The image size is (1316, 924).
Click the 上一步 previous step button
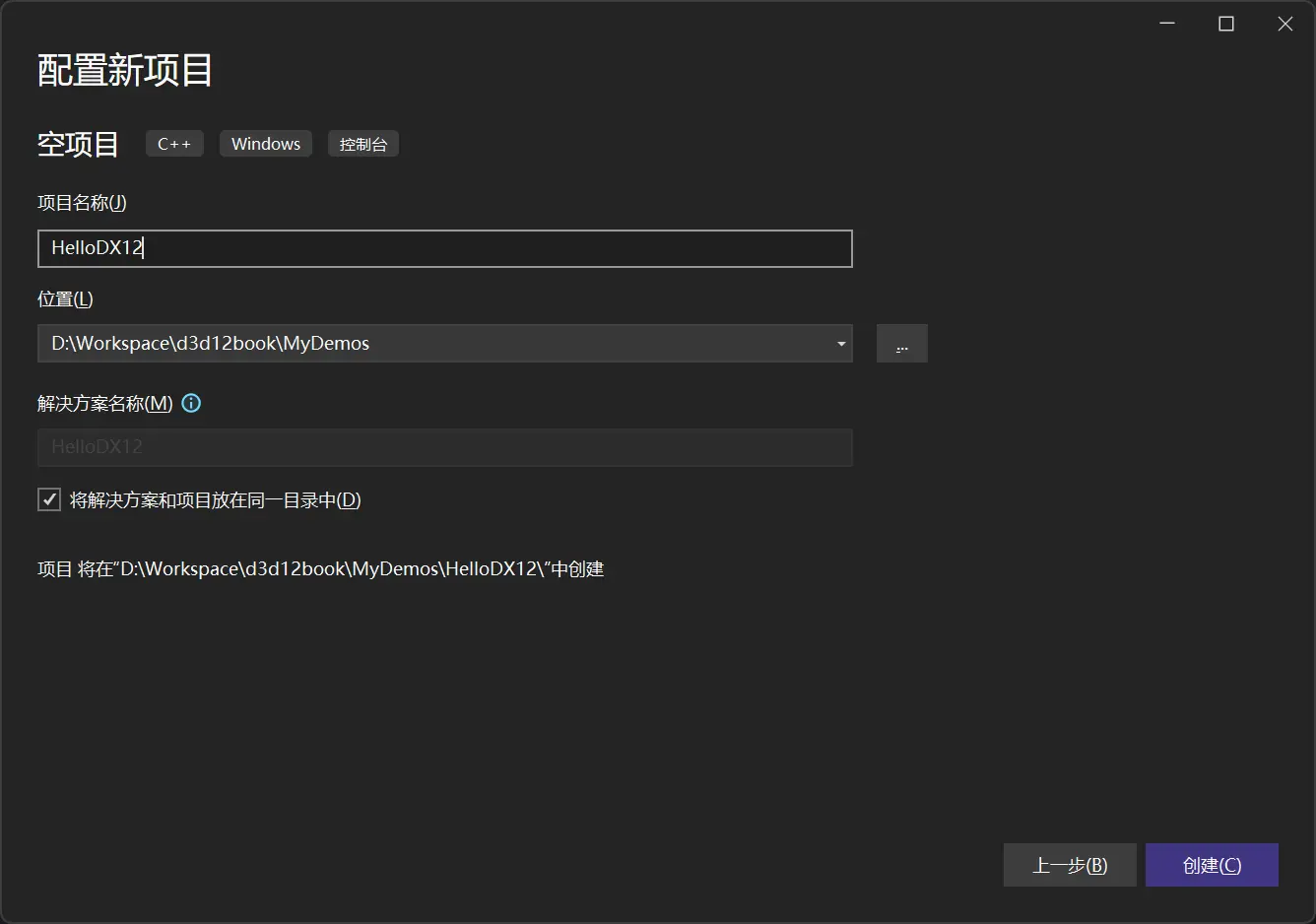point(1070,865)
